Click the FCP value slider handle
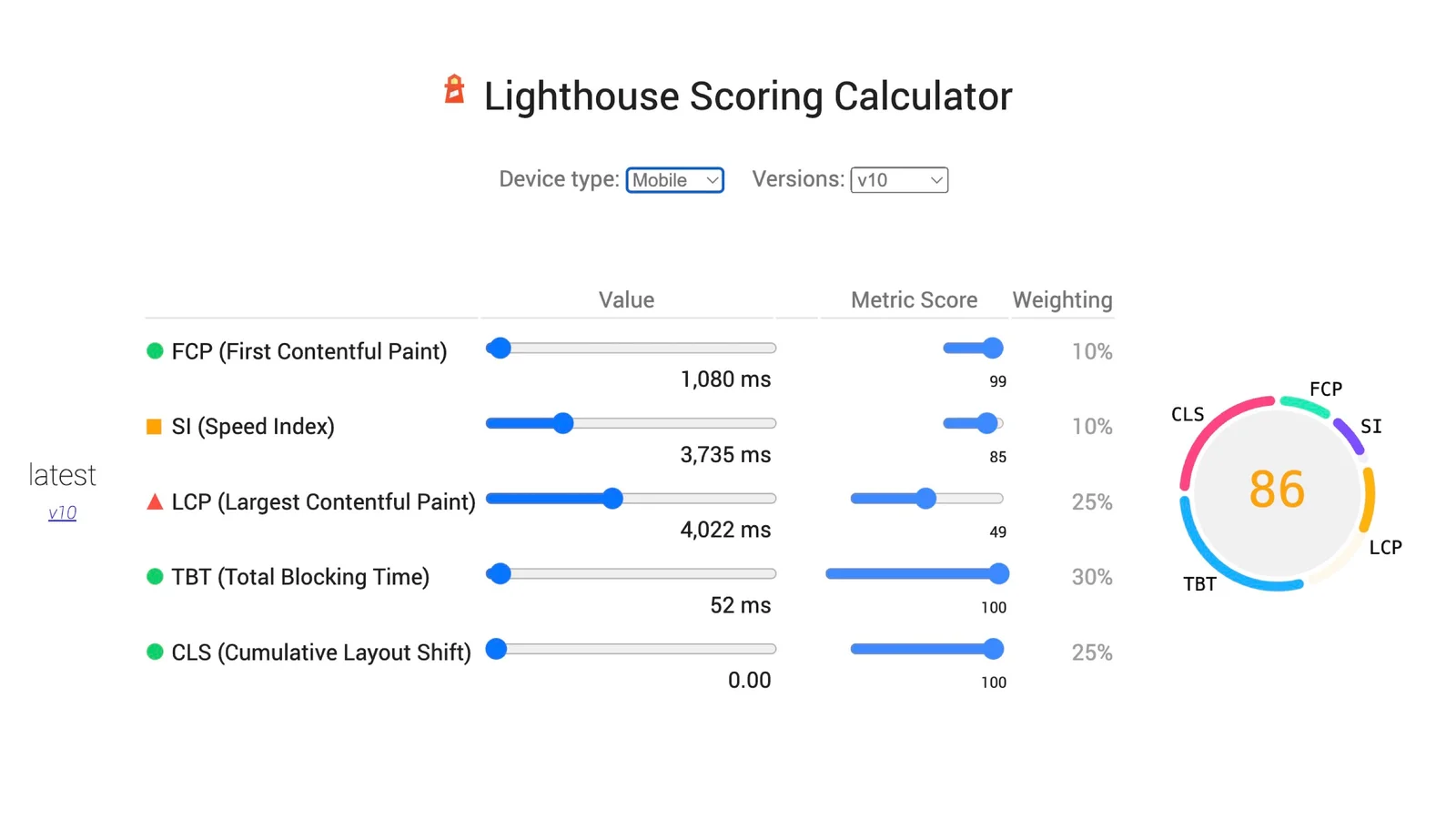Image resolution: width=1456 pixels, height=819 pixels. pyautogui.click(x=500, y=348)
